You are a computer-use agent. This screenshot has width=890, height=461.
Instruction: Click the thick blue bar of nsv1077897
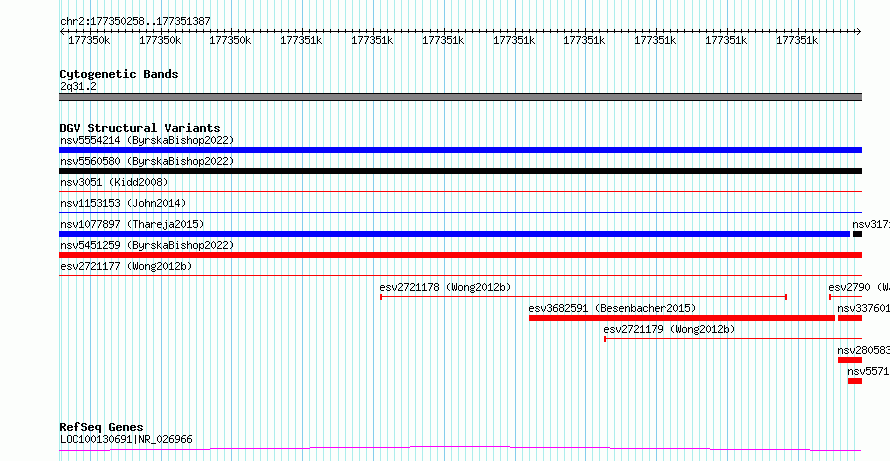pos(455,234)
